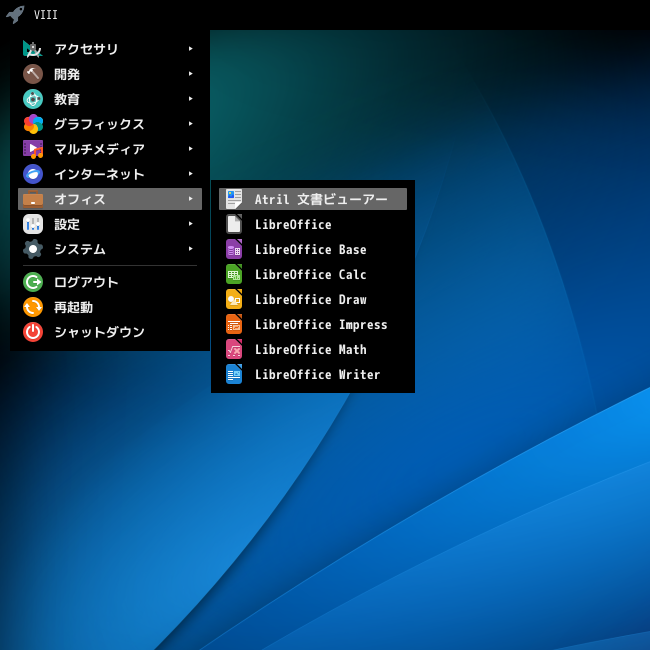Viewport: 650px width, 650px height.
Task: Open the マルチメディア menu category
Action: coord(99,149)
